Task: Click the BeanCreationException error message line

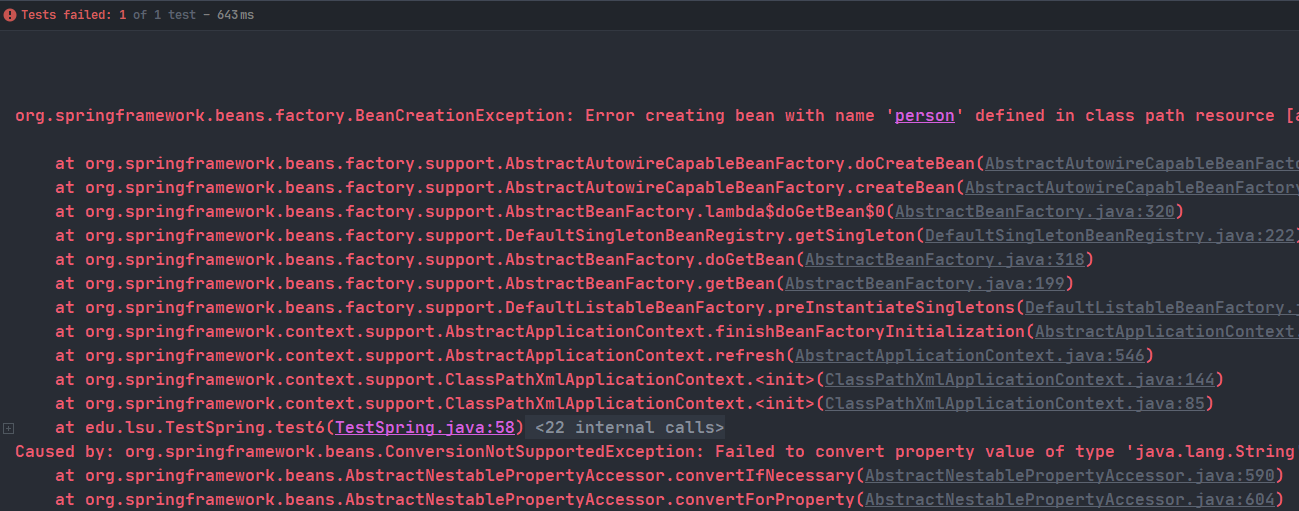Action: pyautogui.click(x=657, y=116)
